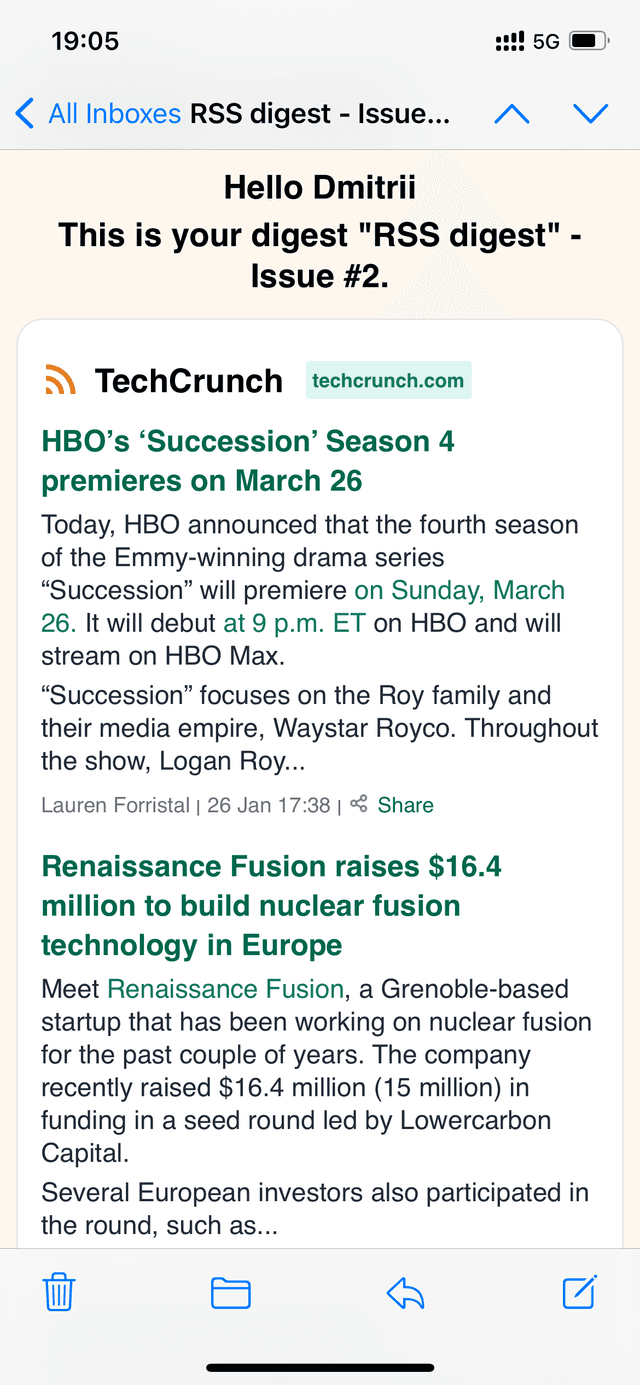Viewport: 640px width, 1385px height.
Task: Tap the TechCrunch feed title
Action: pyautogui.click(x=189, y=380)
